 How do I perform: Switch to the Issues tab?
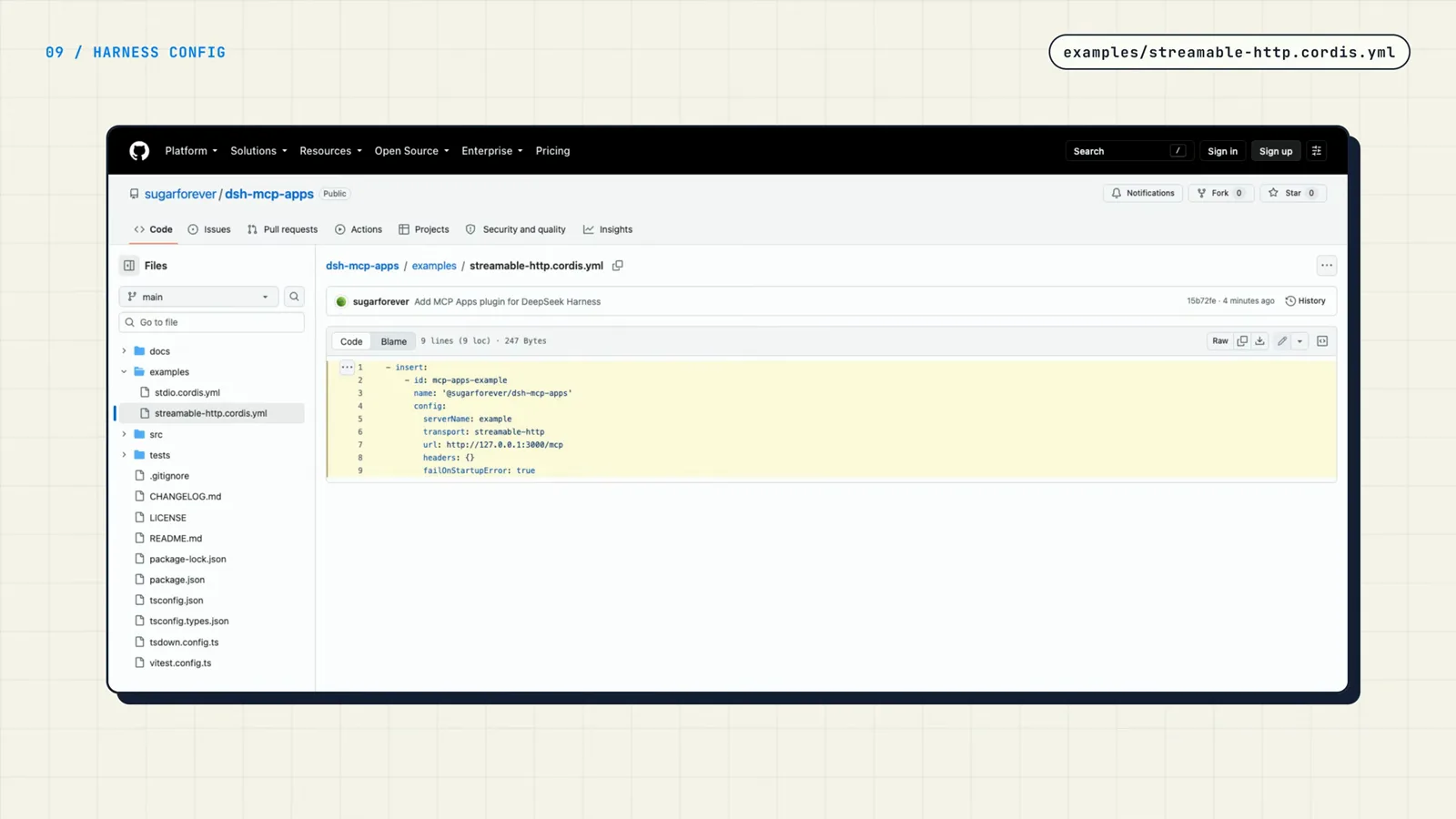[x=209, y=229]
